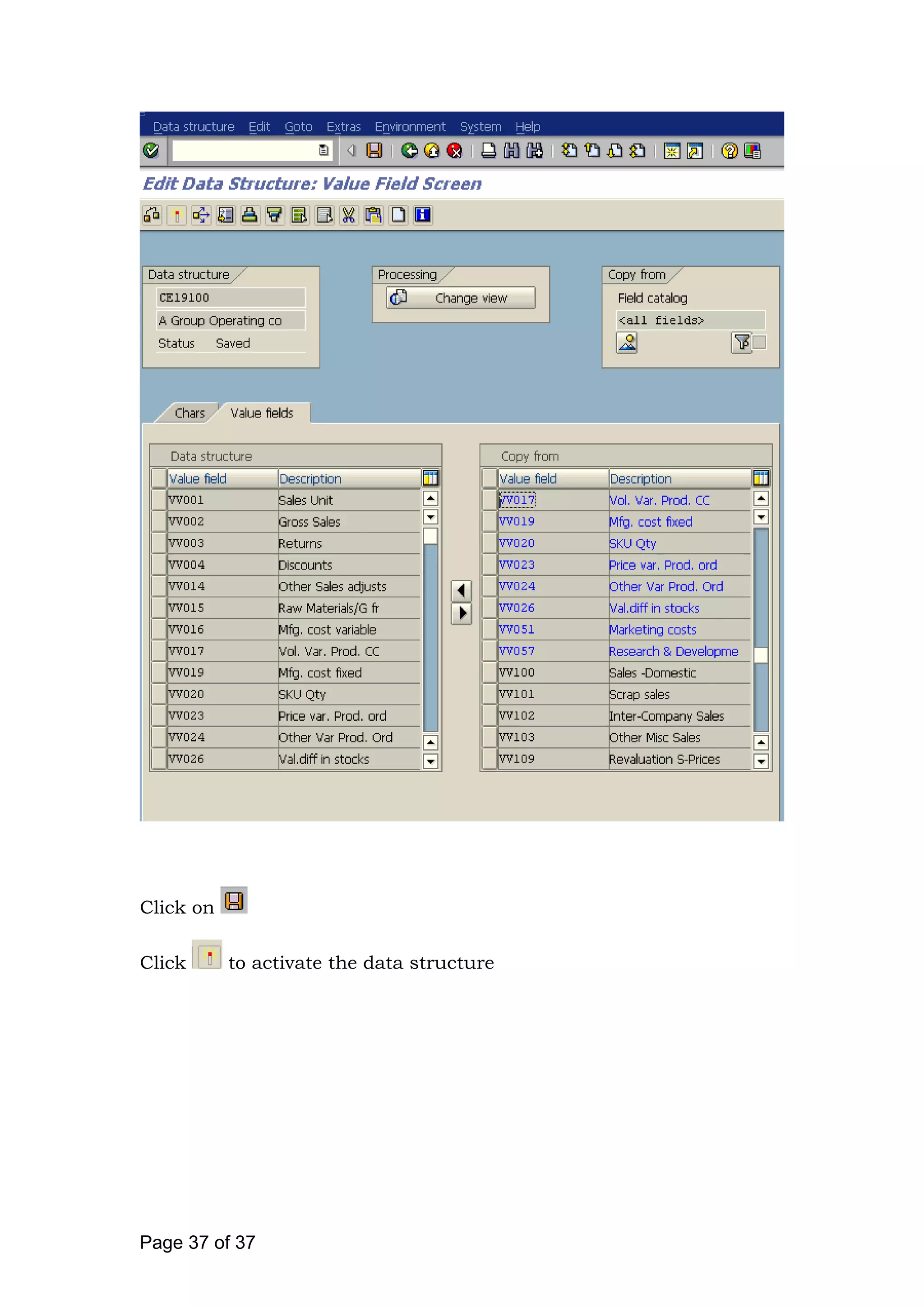This screenshot has height=1308, width=924.
Task: Click the 'Research & Developme' description cell
Action: coord(680,650)
